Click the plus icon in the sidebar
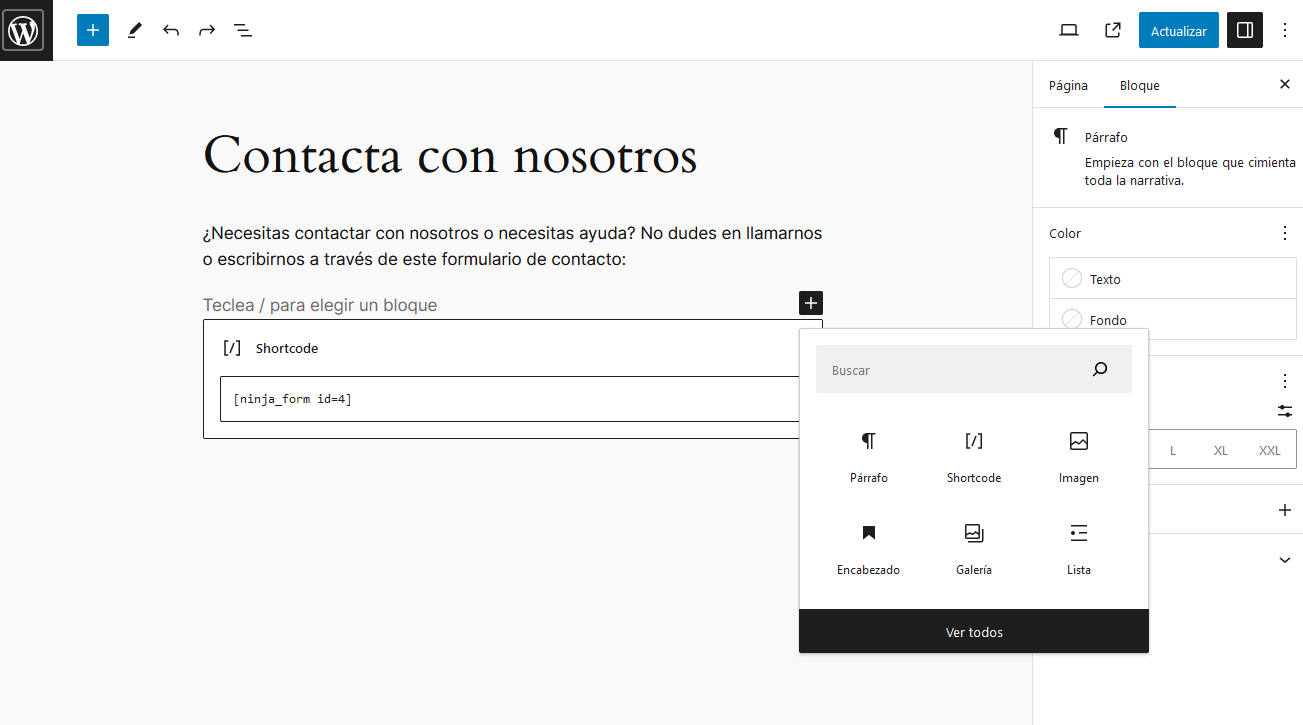This screenshot has width=1303, height=725. (x=1285, y=510)
